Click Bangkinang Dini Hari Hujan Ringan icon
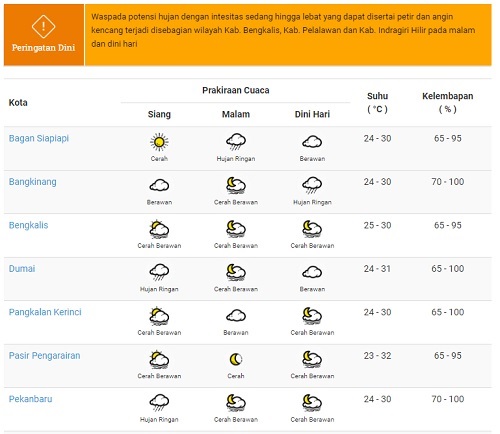The width and height of the screenshot is (500, 434). [312, 185]
